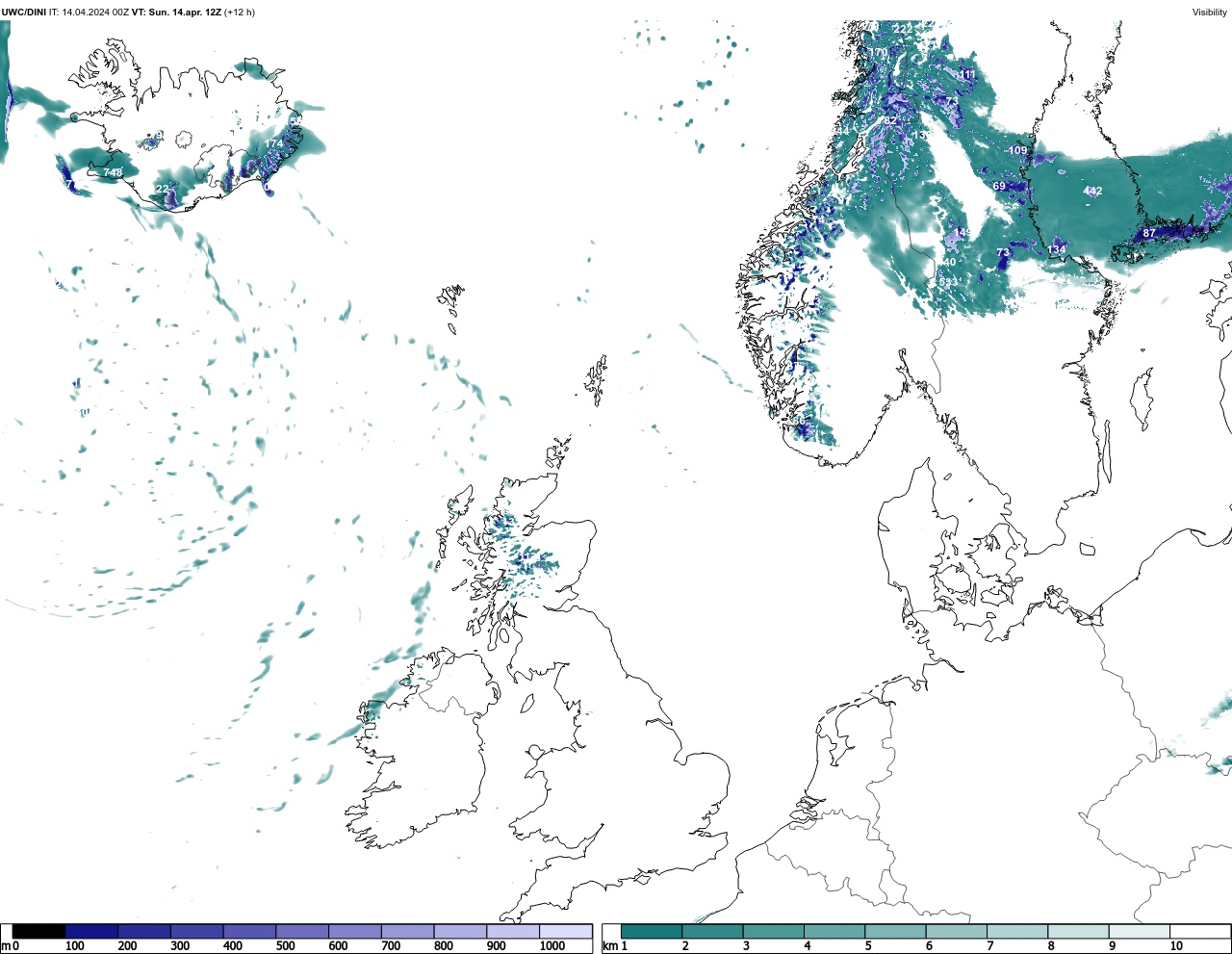The image size is (1232, 954).
Task: Click the '(+12 h)' forecast offset text
Action: click(x=240, y=13)
